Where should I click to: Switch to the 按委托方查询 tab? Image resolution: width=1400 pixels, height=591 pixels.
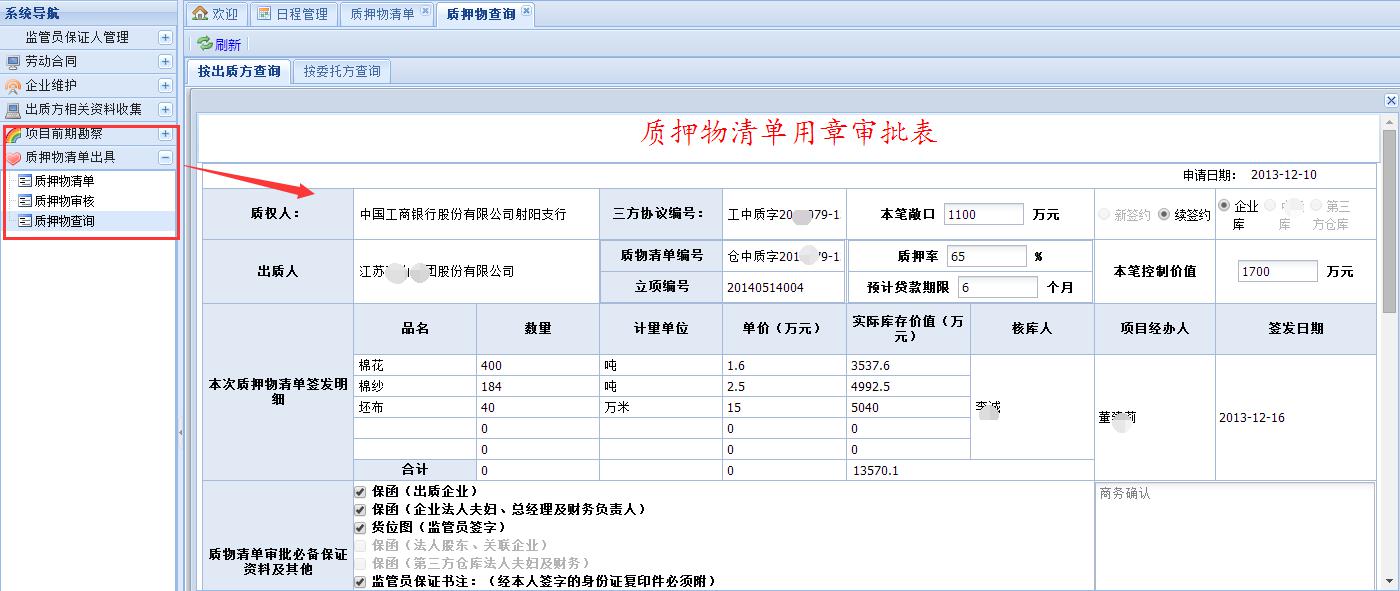[342, 72]
